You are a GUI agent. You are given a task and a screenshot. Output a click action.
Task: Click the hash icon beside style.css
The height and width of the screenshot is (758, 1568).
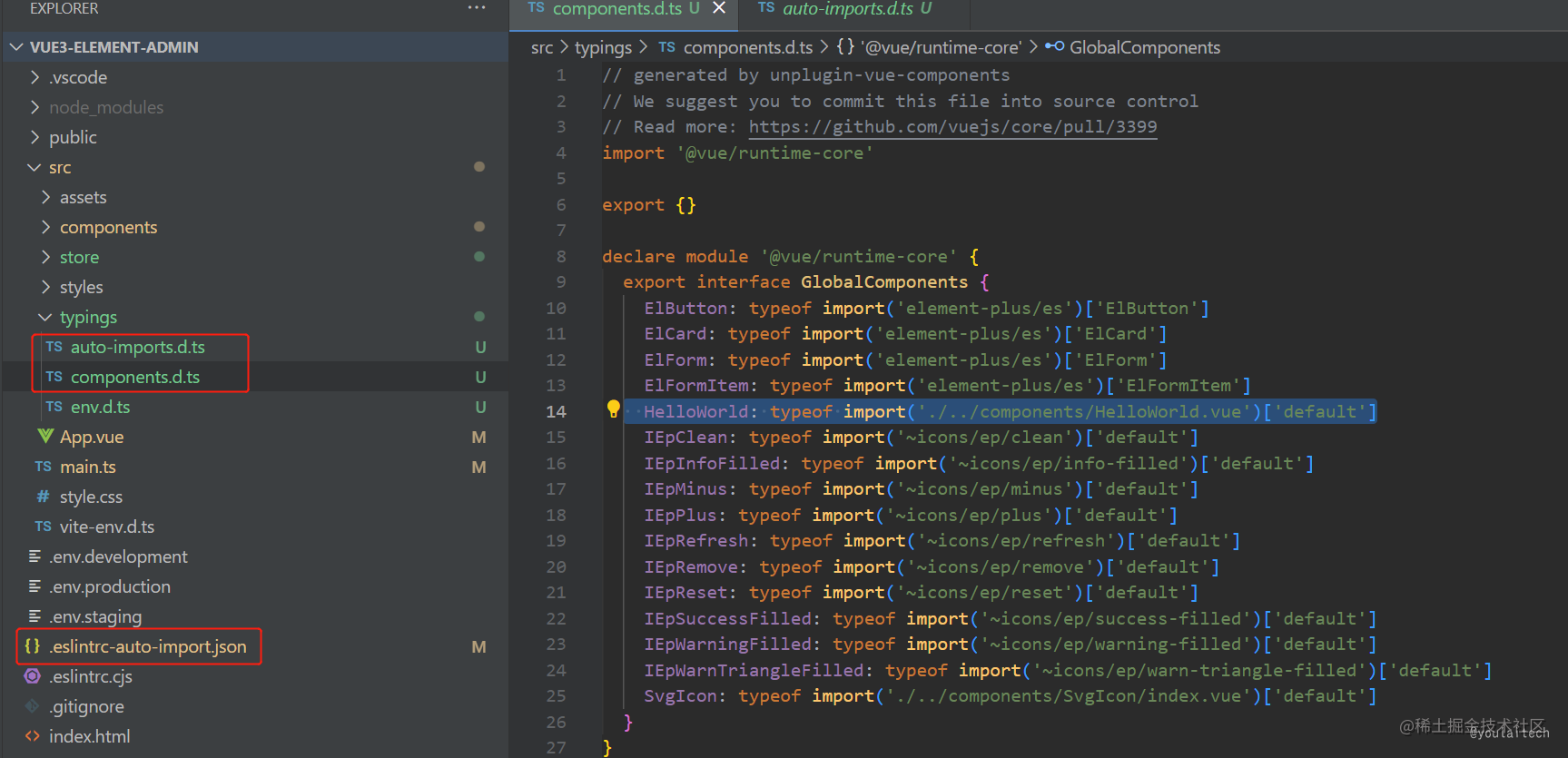click(43, 497)
